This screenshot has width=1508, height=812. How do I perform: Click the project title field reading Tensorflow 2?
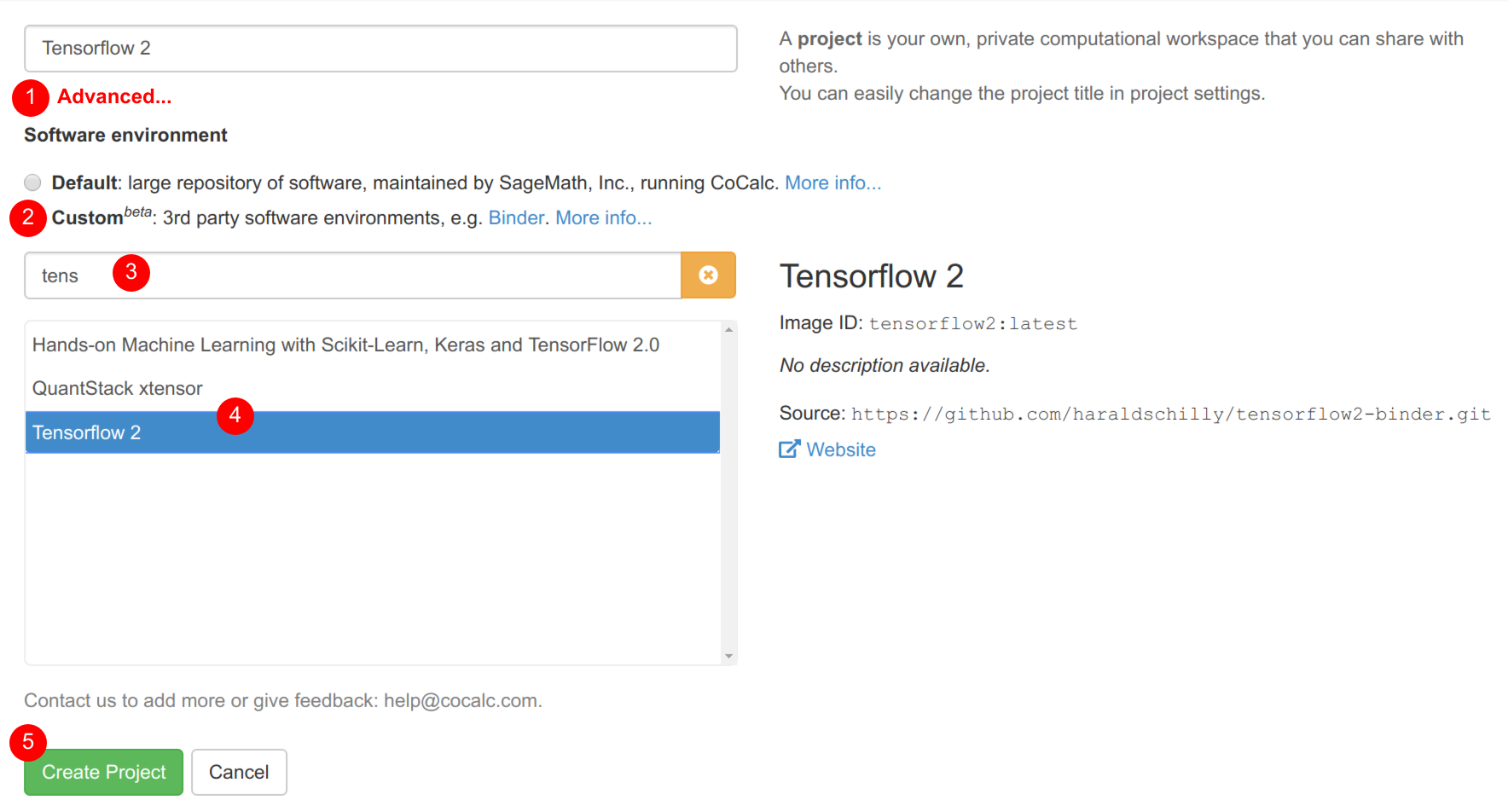pyautogui.click(x=380, y=49)
